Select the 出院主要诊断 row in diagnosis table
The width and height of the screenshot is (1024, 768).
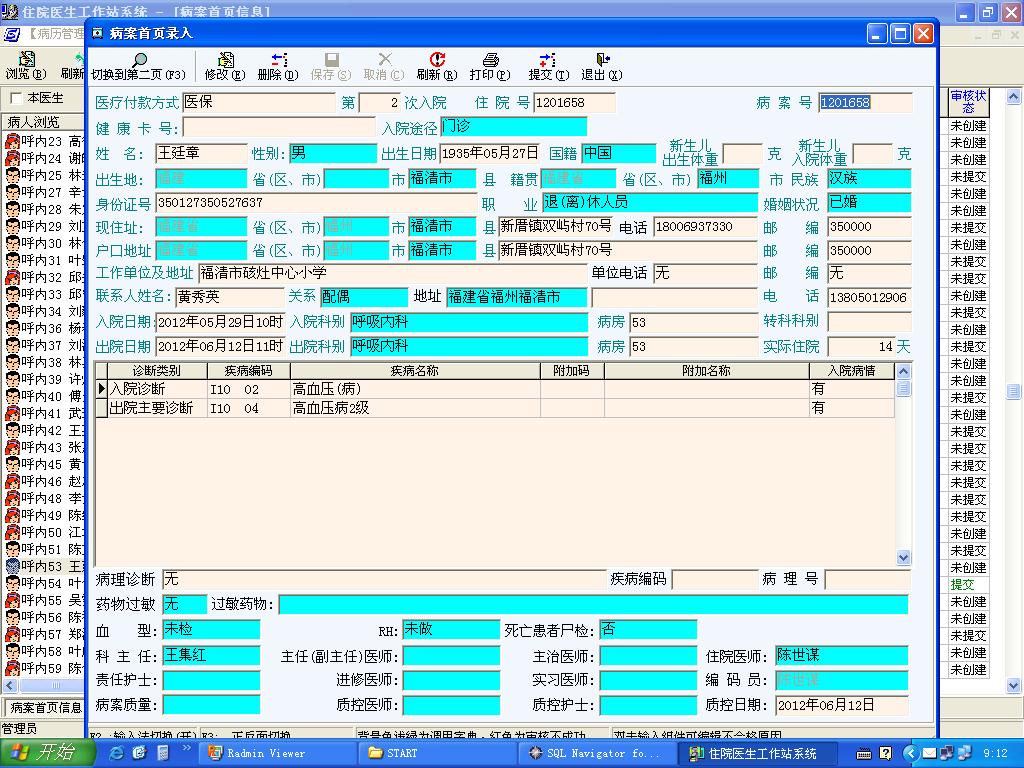tap(495, 408)
